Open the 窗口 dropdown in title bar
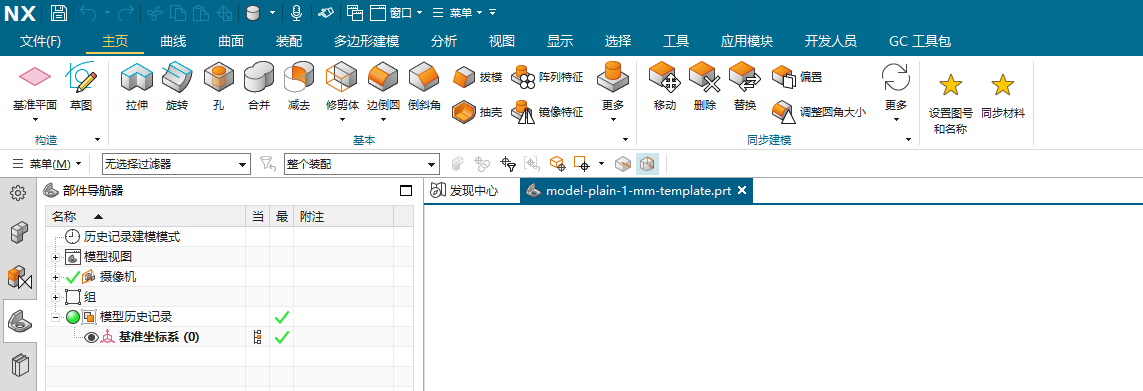Screen dimensions: 1143x391 [x=396, y=12]
